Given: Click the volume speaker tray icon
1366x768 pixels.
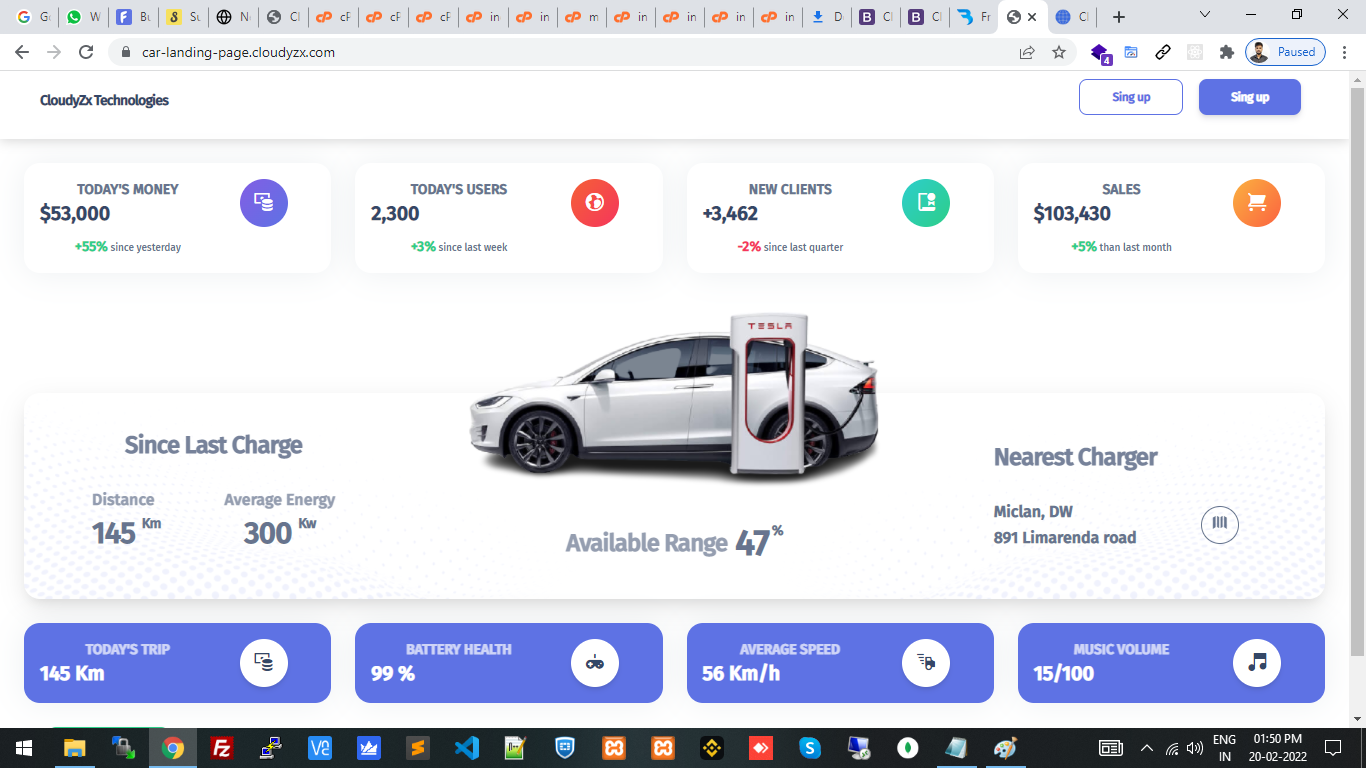Looking at the screenshot, I should click(x=1194, y=748).
